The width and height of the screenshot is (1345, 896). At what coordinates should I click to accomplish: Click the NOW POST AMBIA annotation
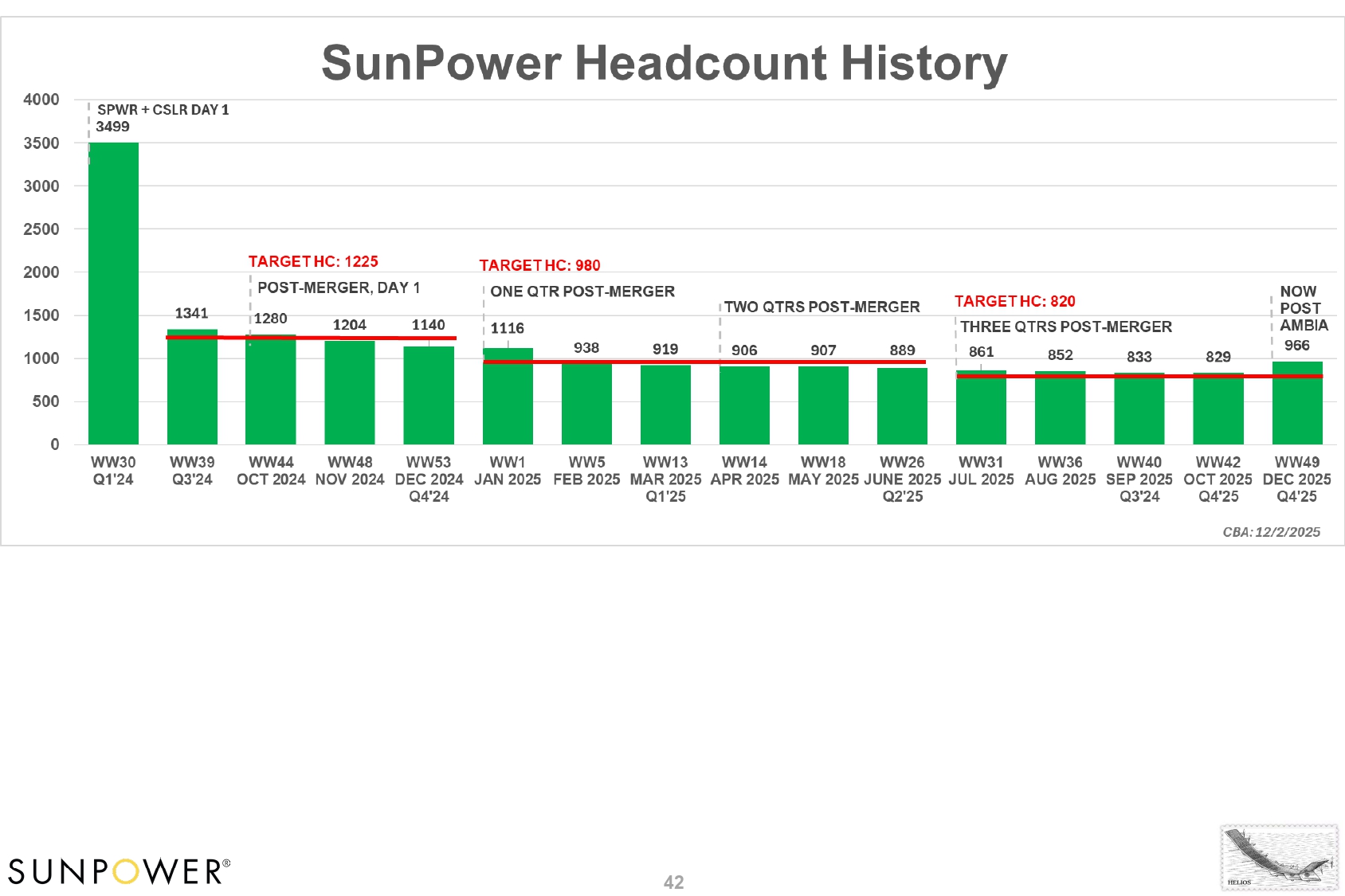coord(1303,308)
